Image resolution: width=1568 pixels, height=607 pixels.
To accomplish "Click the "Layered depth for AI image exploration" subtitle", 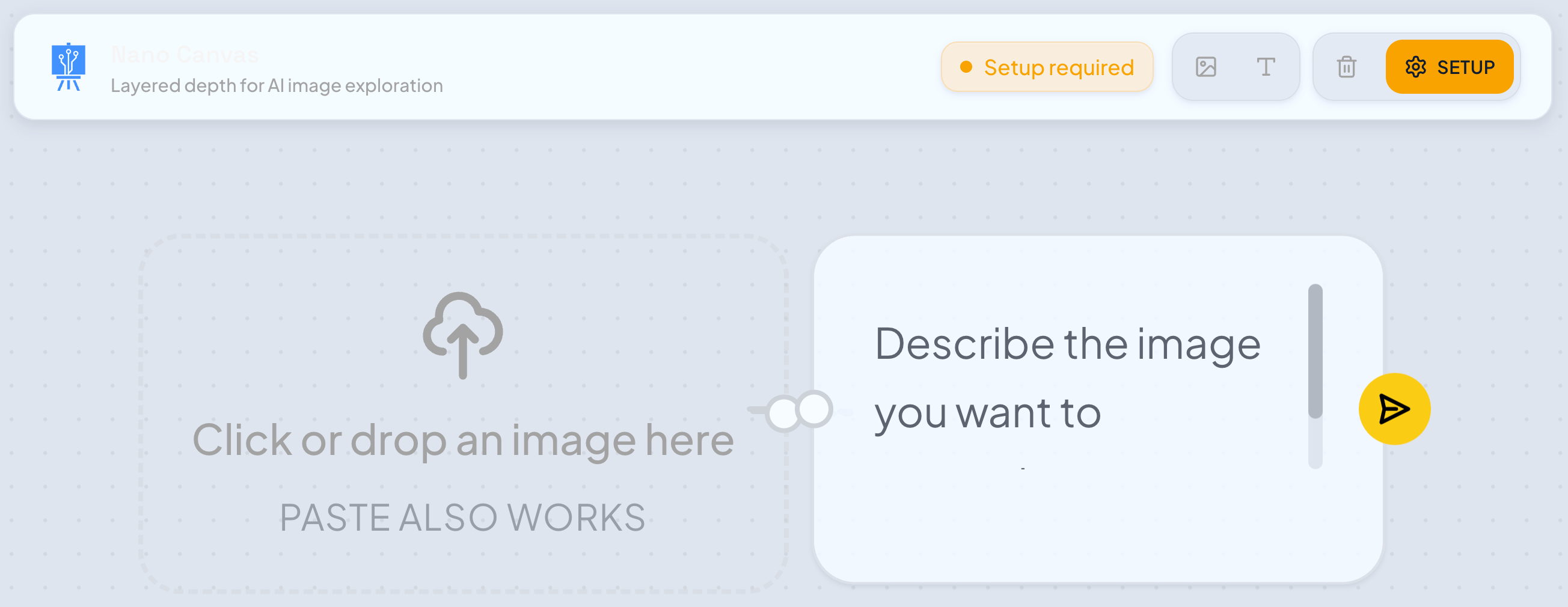I will [x=277, y=86].
